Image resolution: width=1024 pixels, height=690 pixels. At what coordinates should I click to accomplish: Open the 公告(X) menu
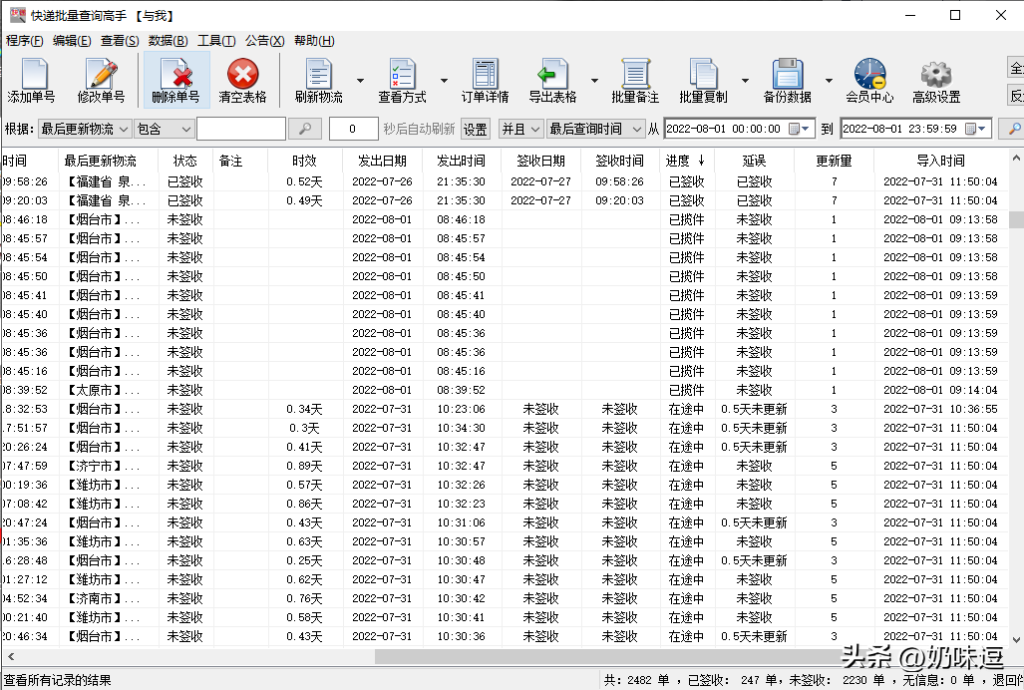[x=264, y=40]
